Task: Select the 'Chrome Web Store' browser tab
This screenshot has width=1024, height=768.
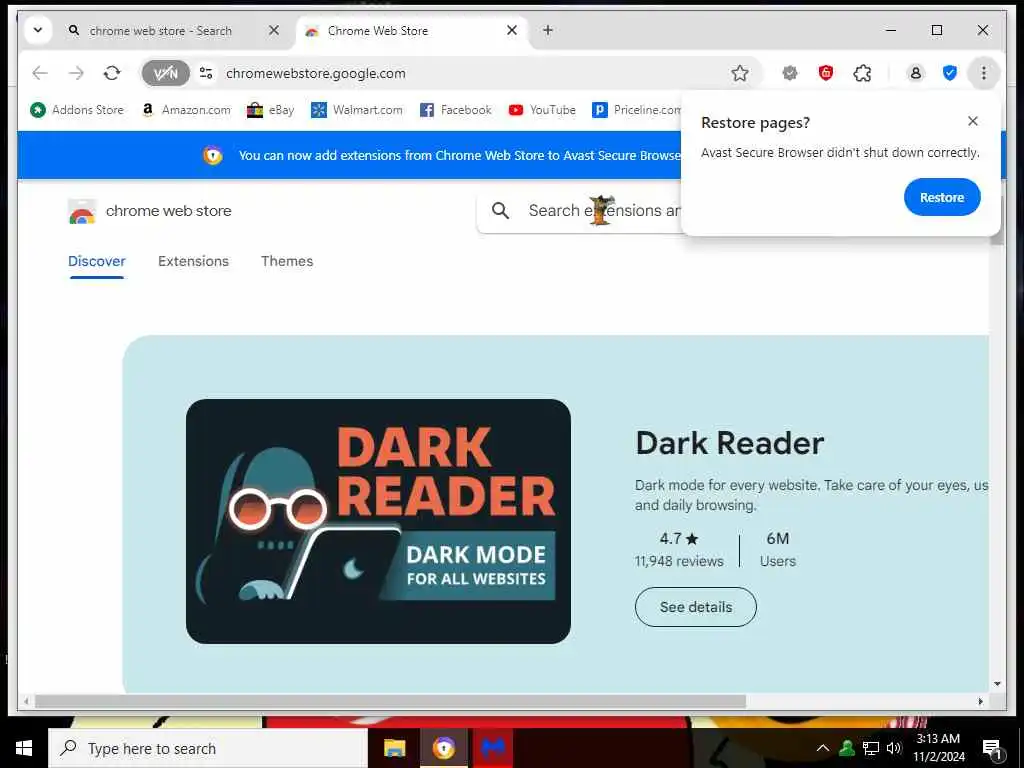Action: pos(377,31)
